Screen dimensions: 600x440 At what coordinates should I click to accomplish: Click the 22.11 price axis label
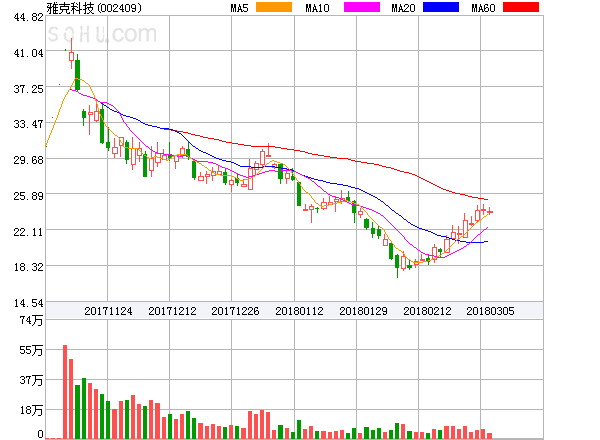tap(28, 232)
